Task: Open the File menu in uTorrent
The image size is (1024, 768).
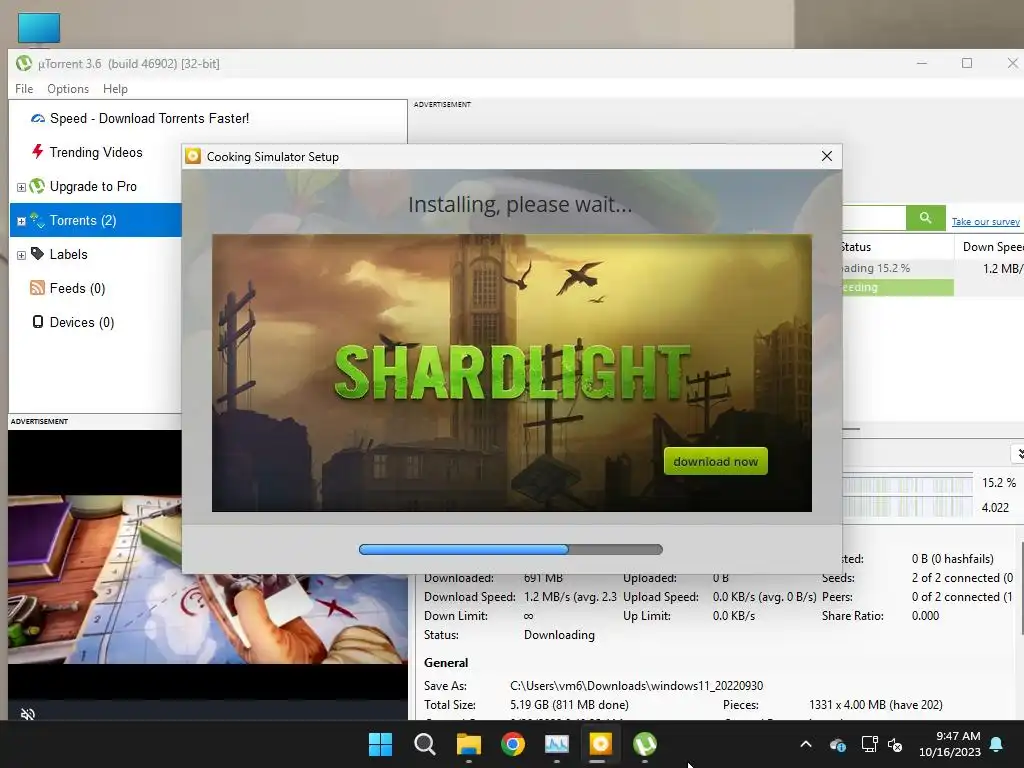Action: coord(24,89)
